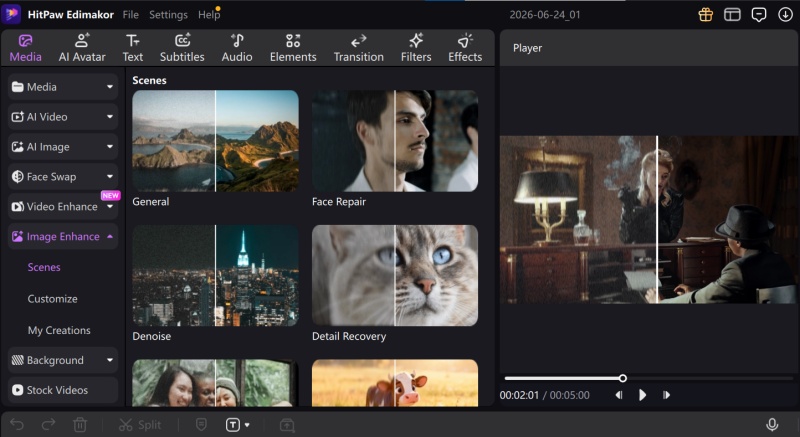This screenshot has height=437, width=800.
Task: Click the download circle icon
Action: tap(785, 14)
